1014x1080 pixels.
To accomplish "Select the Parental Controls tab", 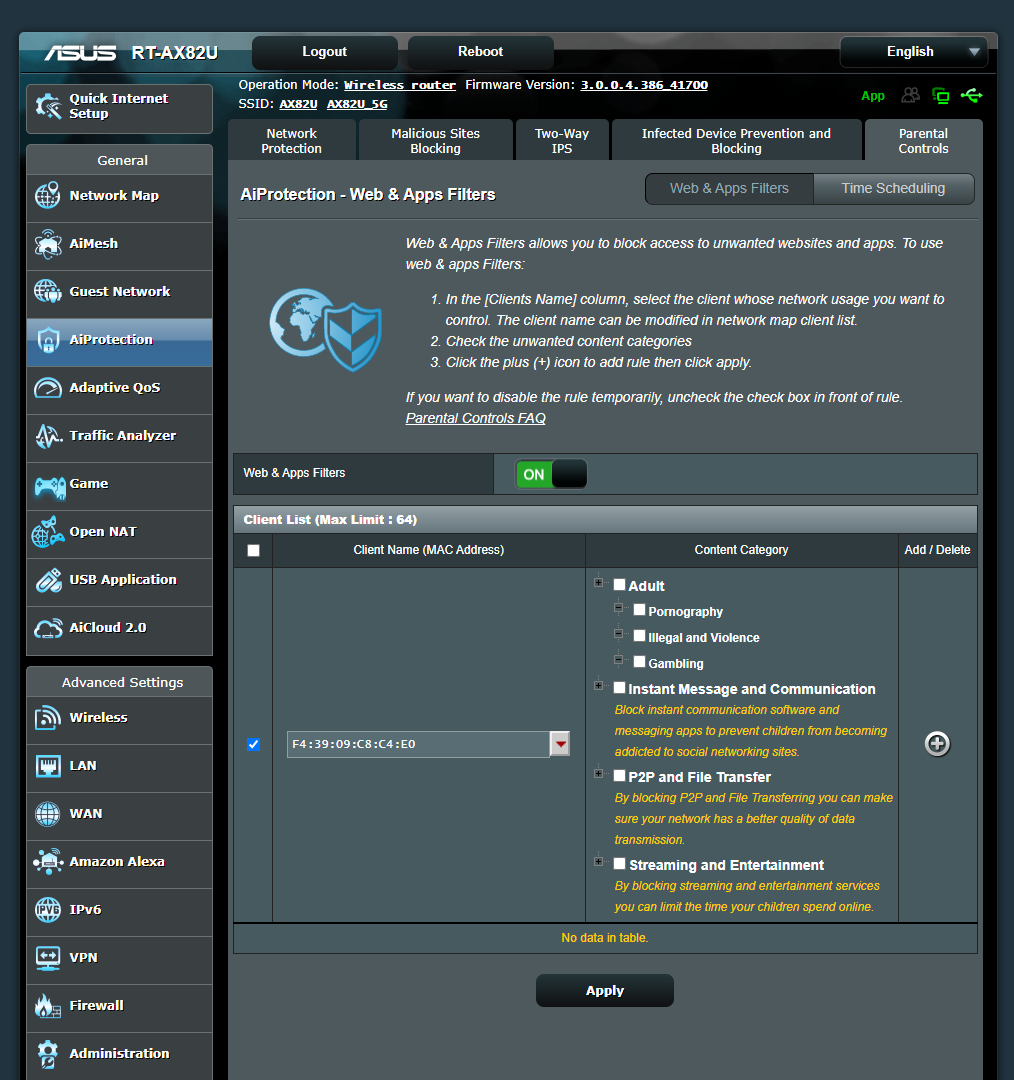I will [x=923, y=141].
